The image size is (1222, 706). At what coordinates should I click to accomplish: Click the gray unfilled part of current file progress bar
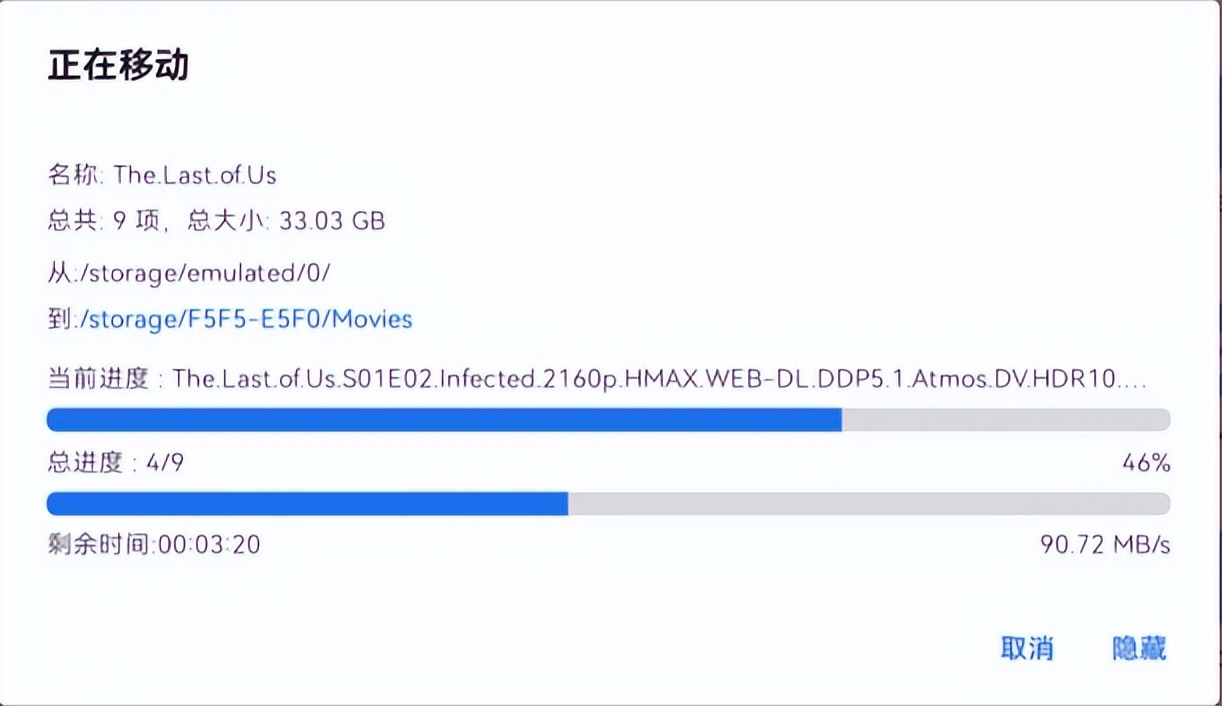(x=1004, y=419)
